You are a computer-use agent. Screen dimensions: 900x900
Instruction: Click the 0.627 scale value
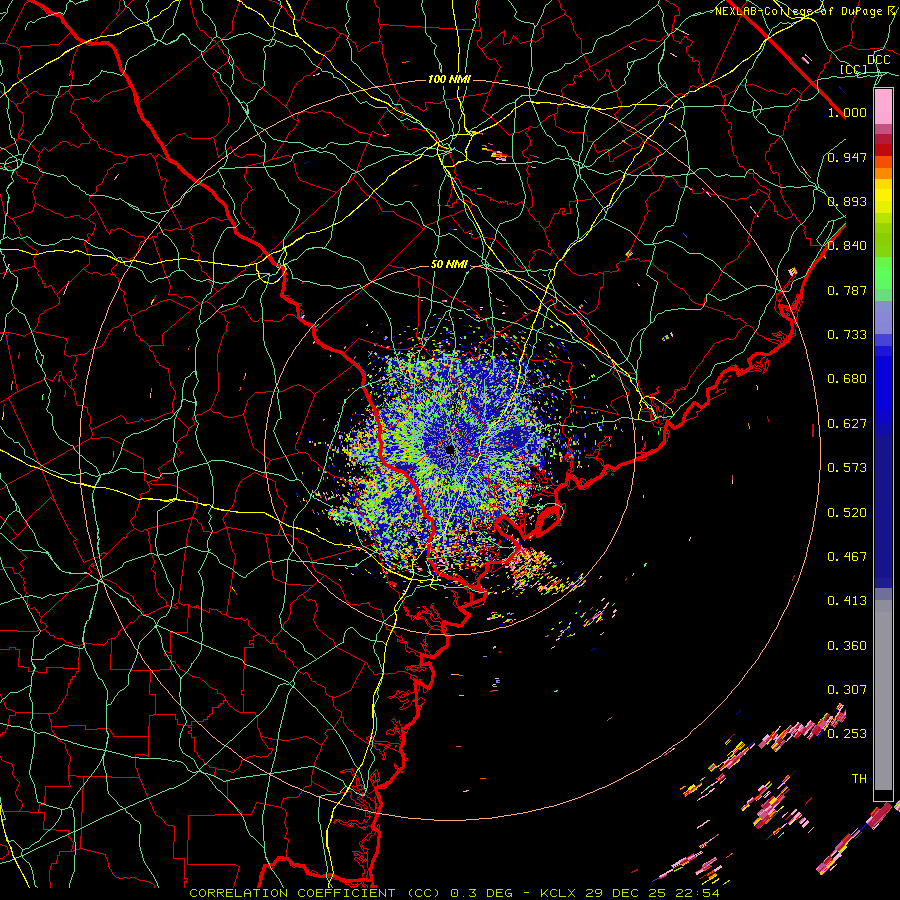click(x=847, y=424)
